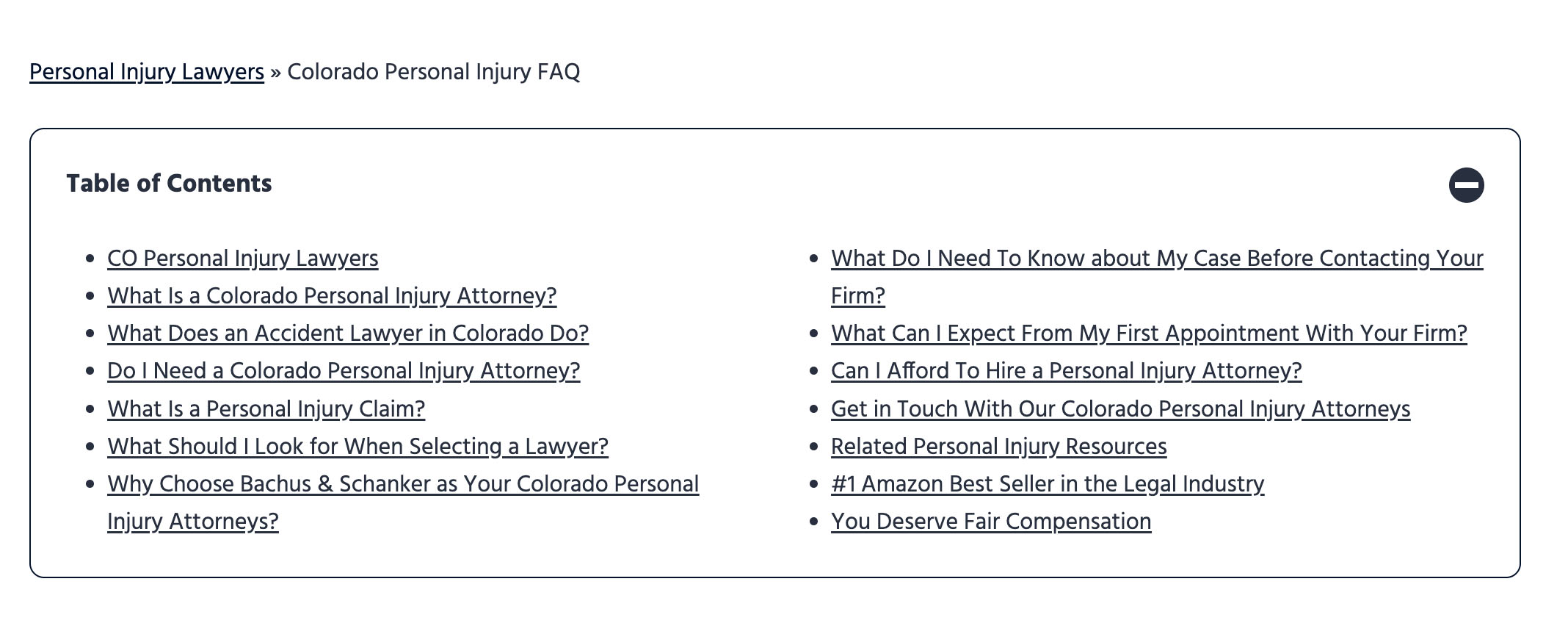Select 'You Deserve Fair Compensation' link
The width and height of the screenshot is (1568, 623).
click(x=990, y=522)
